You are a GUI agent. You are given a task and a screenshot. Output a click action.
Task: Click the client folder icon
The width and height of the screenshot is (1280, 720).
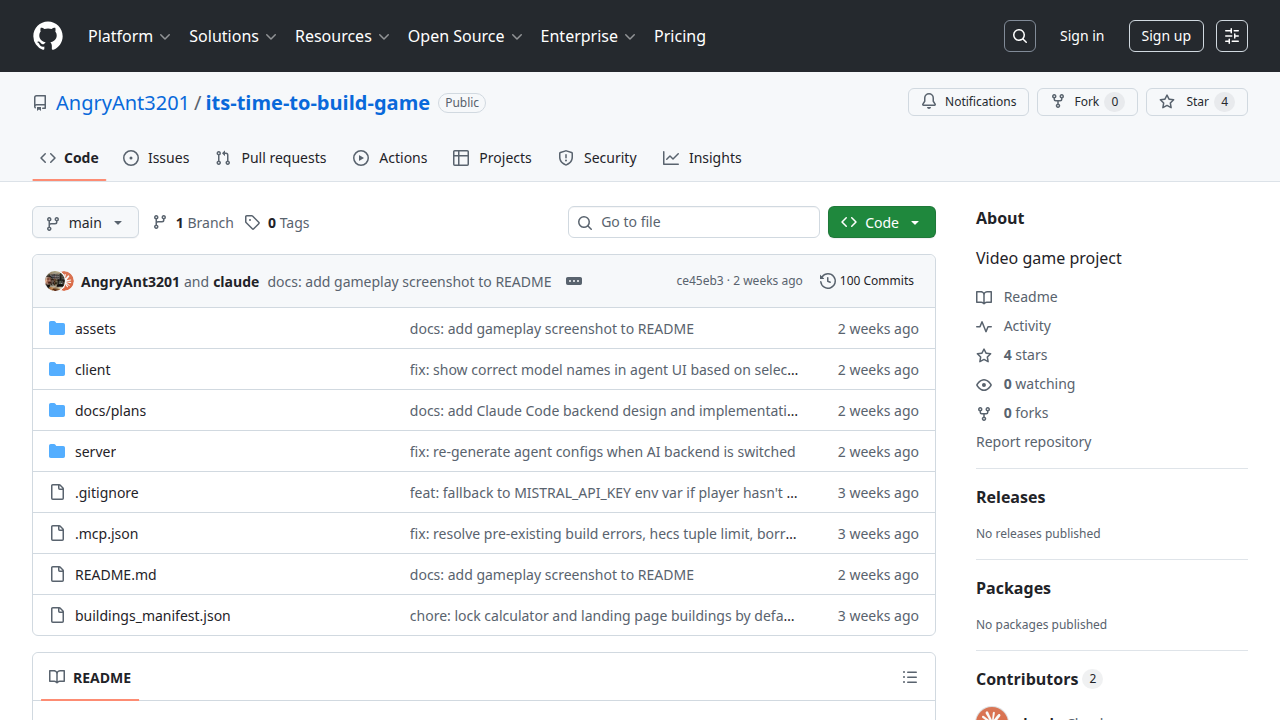[57, 370]
